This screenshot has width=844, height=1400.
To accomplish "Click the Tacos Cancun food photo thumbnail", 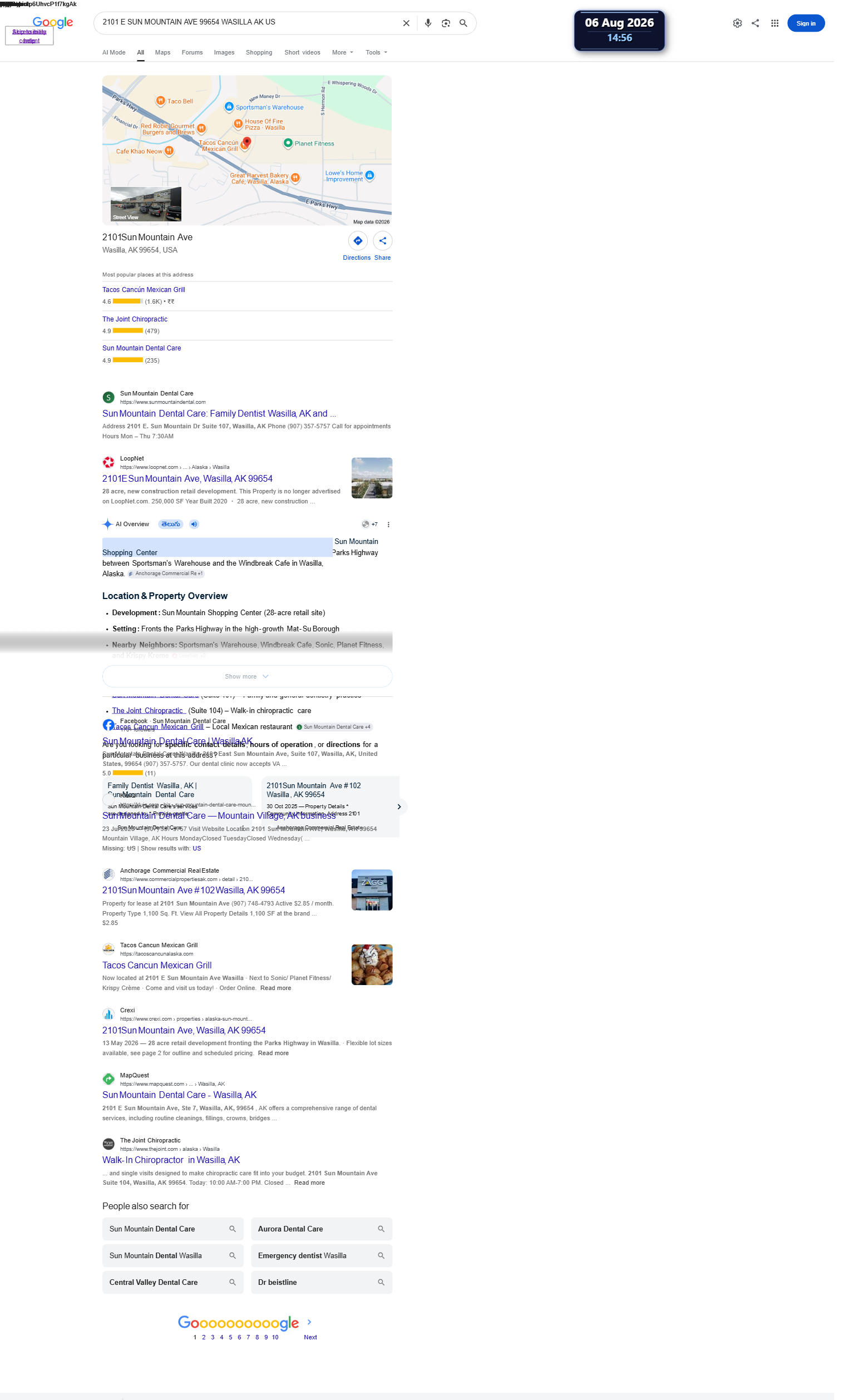I will tap(372, 965).
